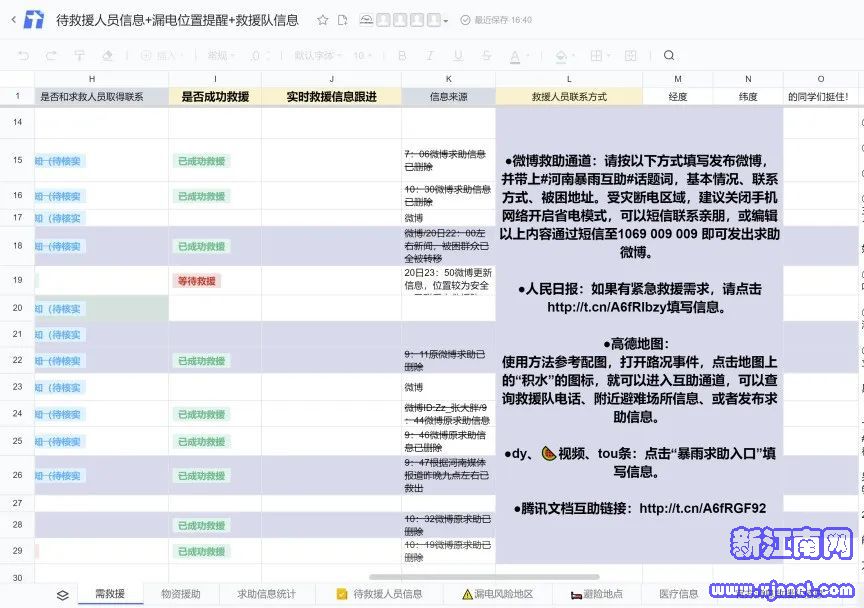Toggle strikethrough formatting
This screenshot has width=864, height=608.
point(486,56)
